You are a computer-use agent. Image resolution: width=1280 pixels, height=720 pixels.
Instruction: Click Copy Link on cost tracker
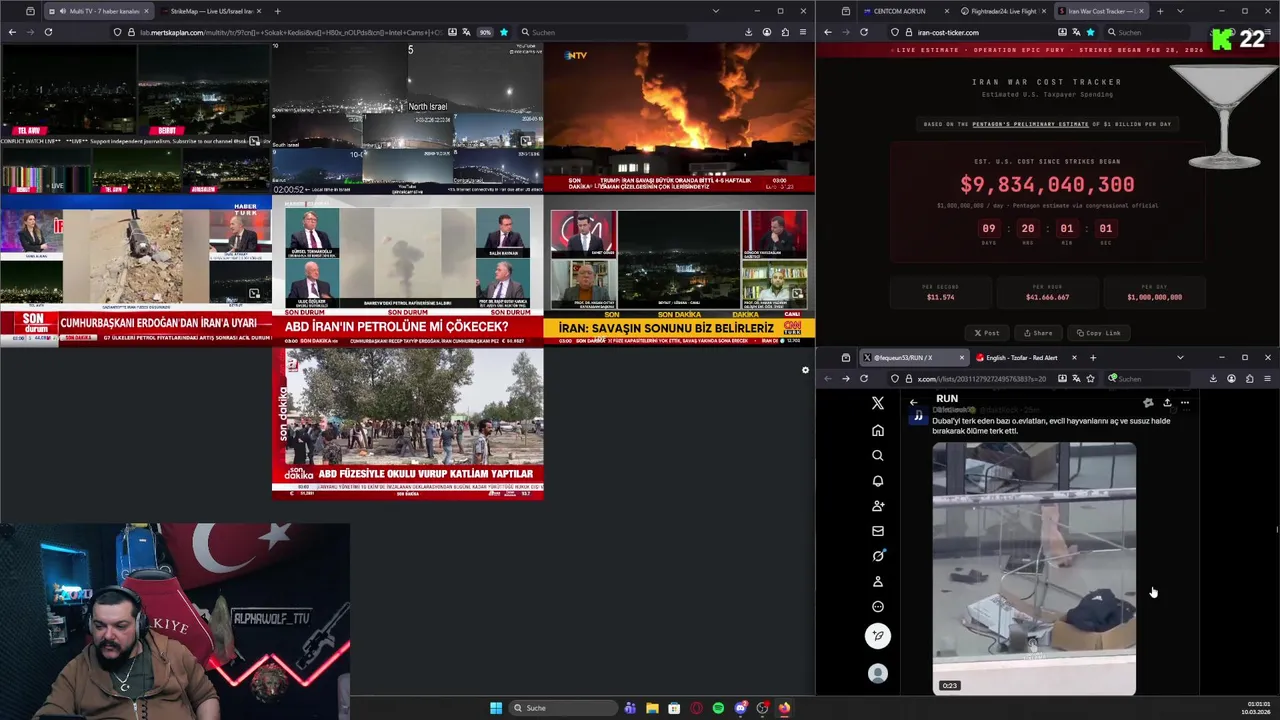(x=1098, y=333)
